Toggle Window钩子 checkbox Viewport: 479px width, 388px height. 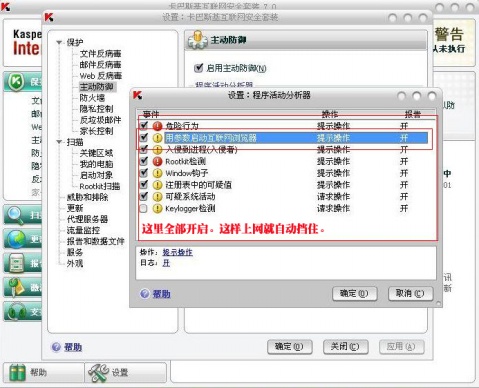point(144,173)
